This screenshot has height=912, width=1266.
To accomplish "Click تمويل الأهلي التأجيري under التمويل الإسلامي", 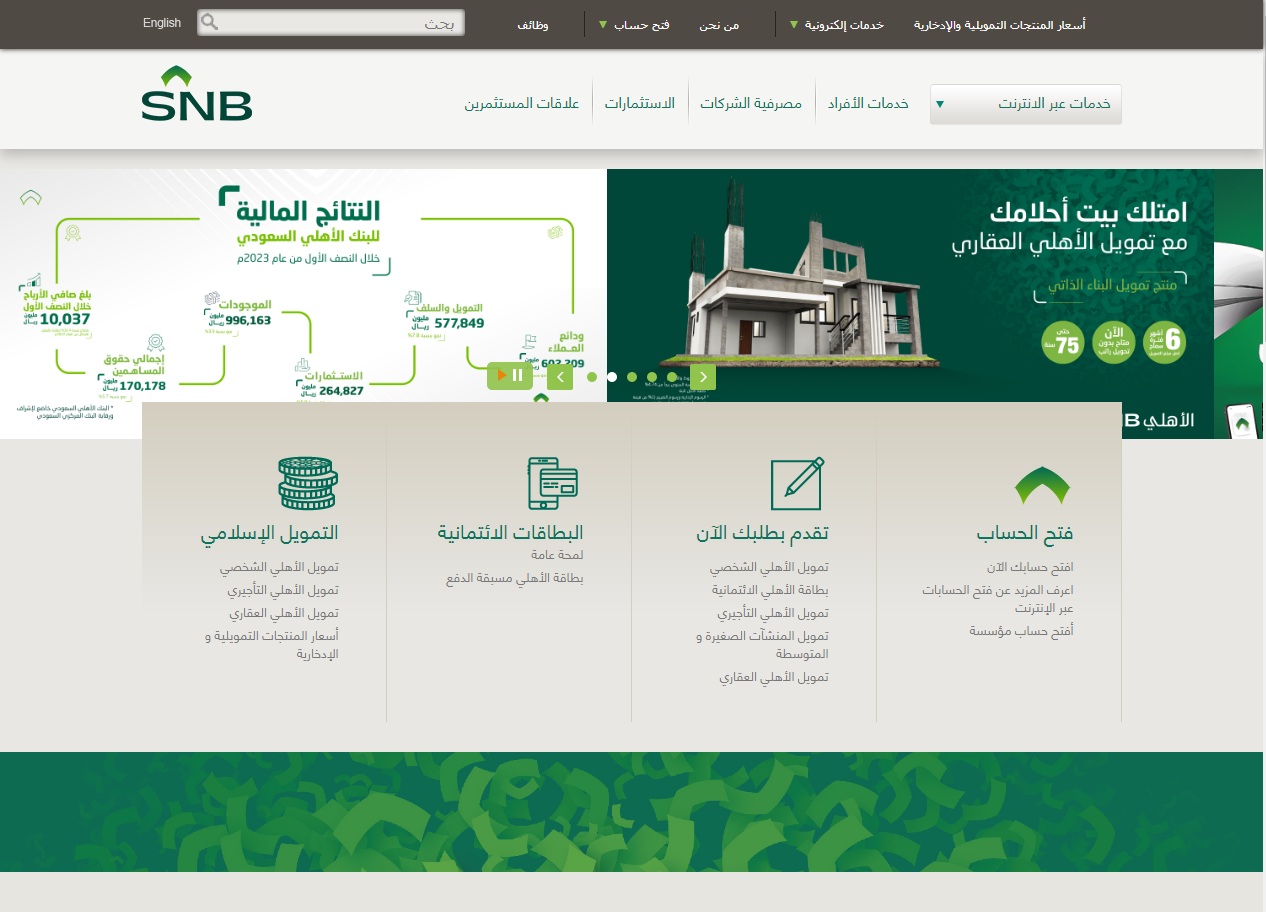I will tap(283, 590).
